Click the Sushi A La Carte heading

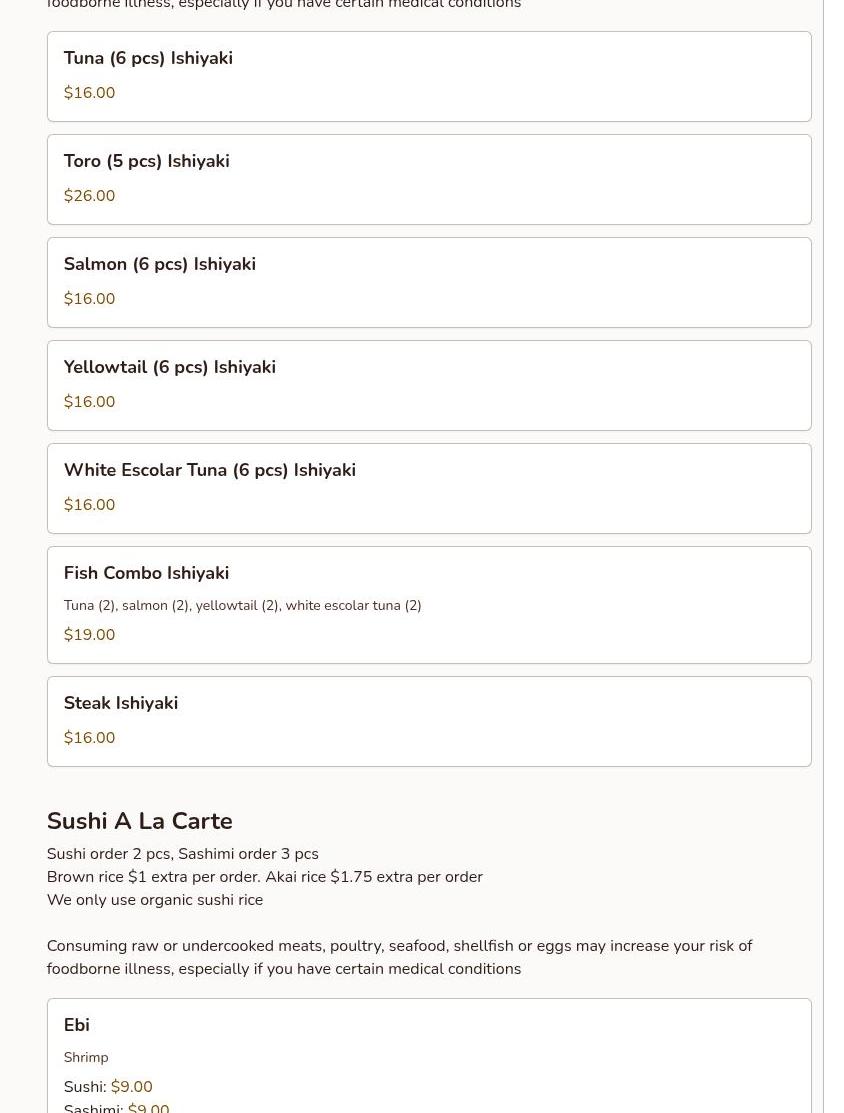139,821
